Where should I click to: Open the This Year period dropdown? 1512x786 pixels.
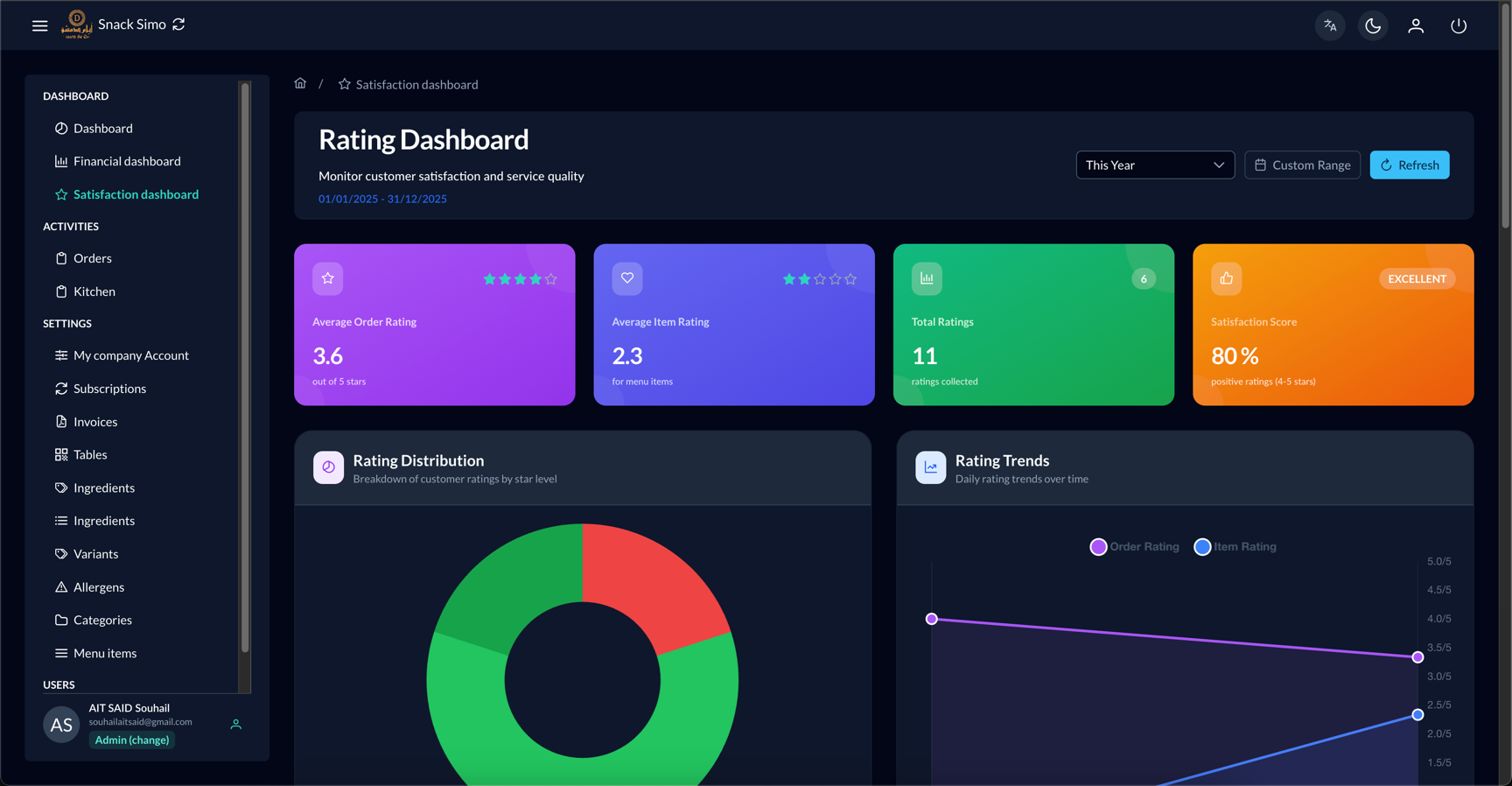click(1155, 165)
